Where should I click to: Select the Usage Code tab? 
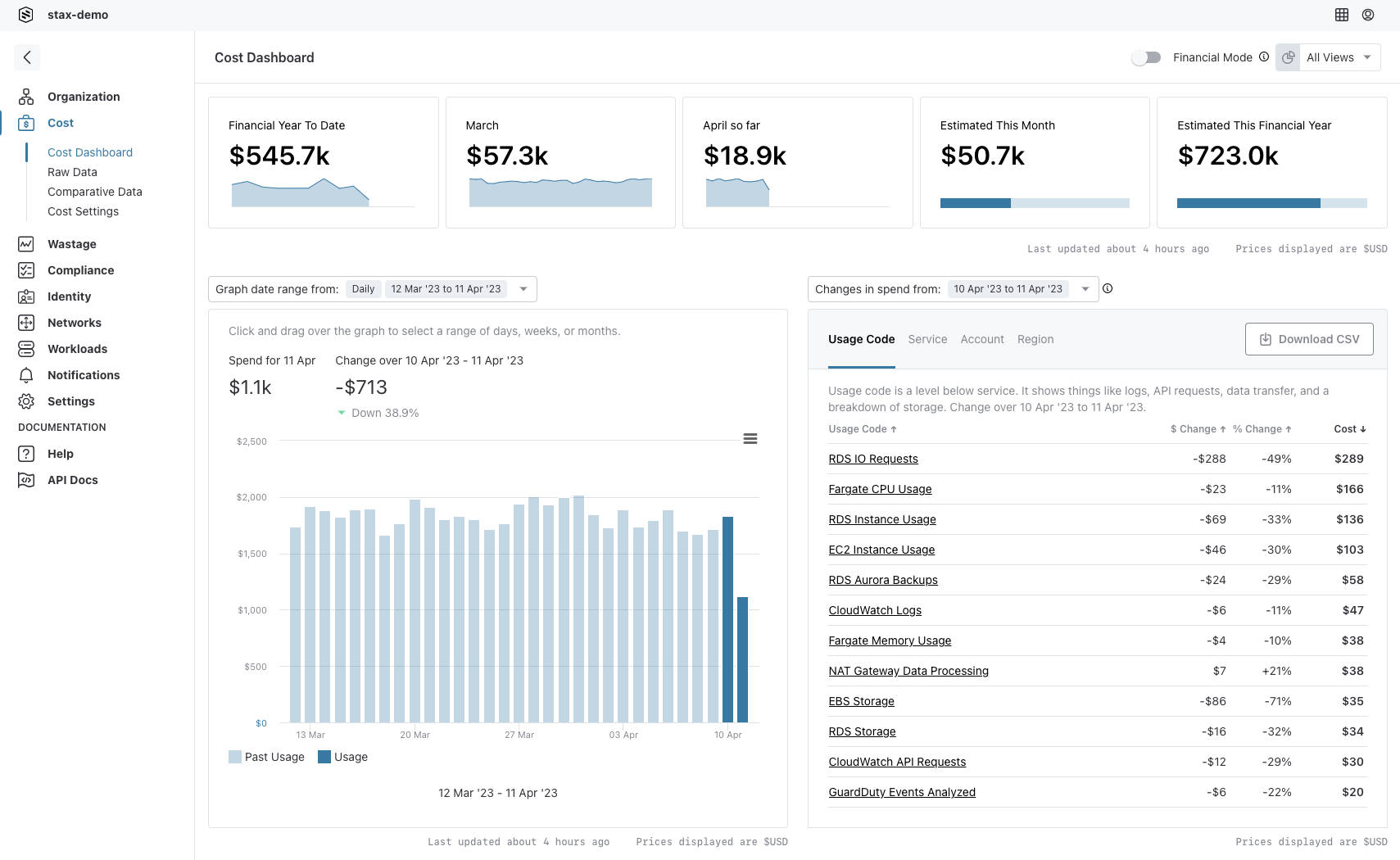862,339
